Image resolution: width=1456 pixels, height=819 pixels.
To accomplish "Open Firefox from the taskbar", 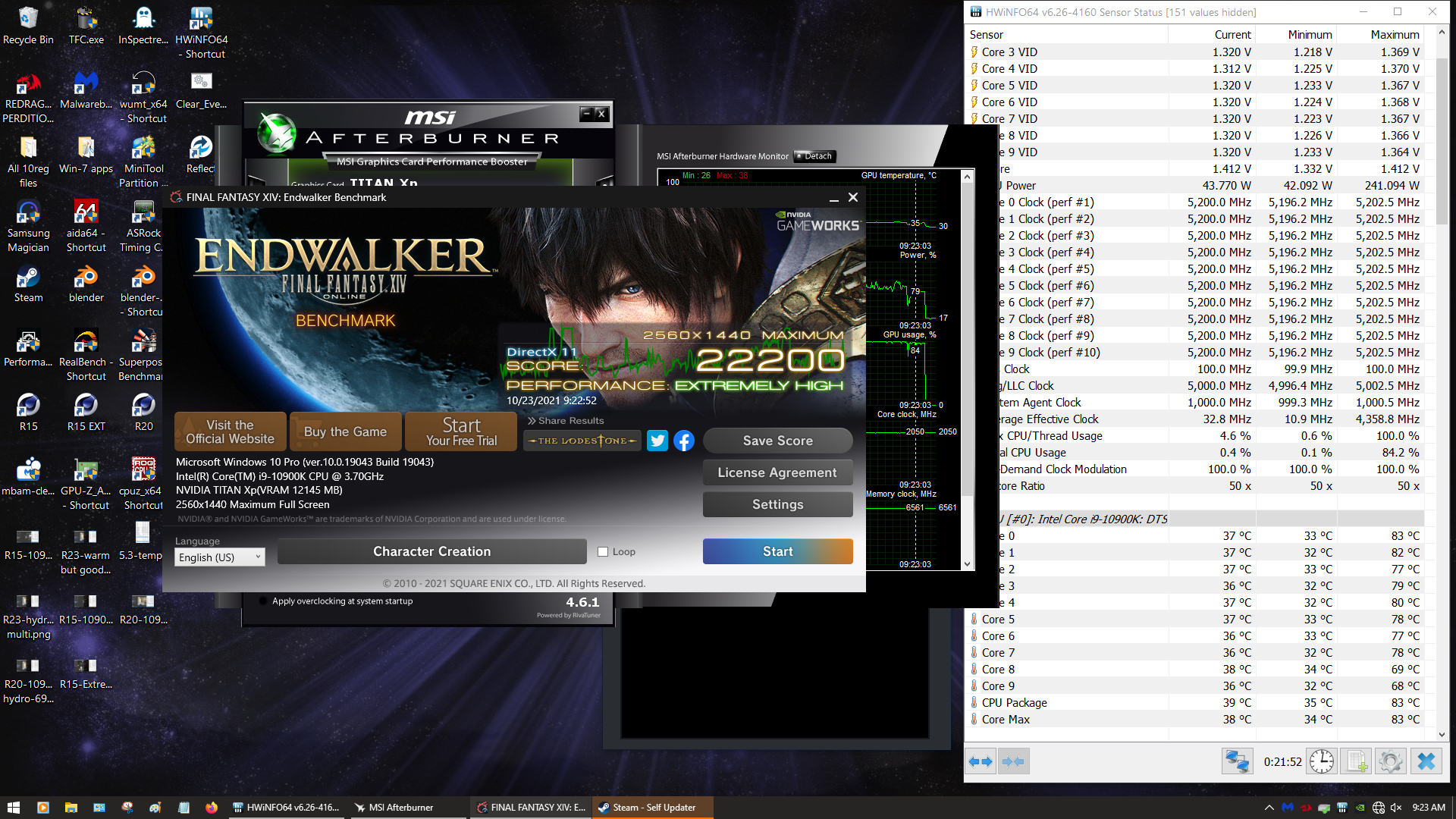I will click(x=212, y=808).
